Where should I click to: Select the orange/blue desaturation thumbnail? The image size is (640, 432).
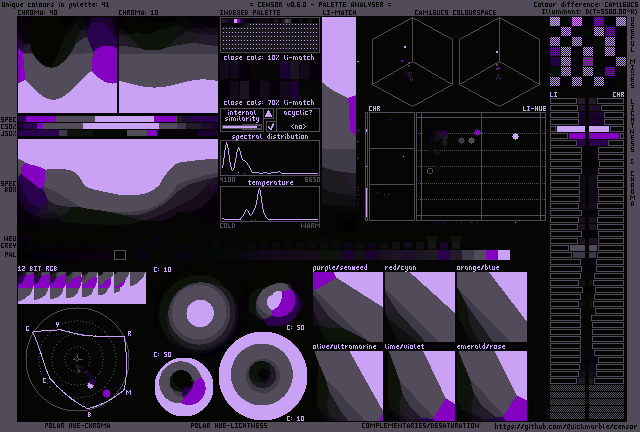coord(491,307)
